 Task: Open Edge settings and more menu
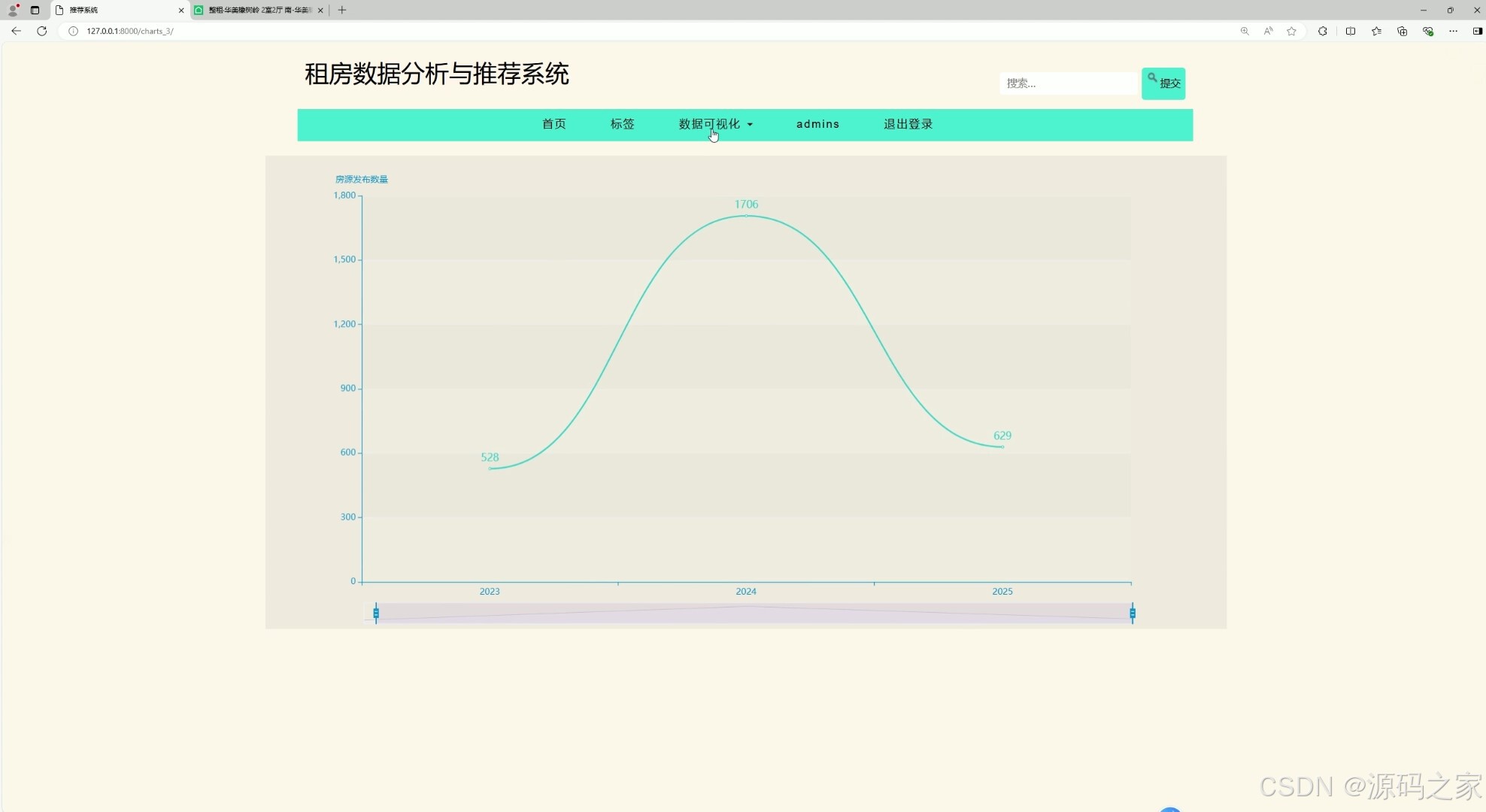(x=1453, y=31)
